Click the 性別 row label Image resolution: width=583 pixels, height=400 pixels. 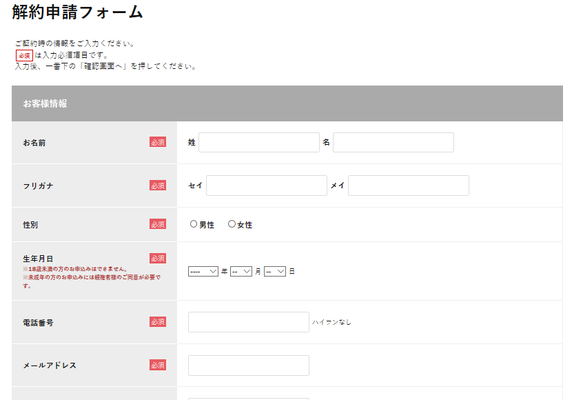pos(30,225)
